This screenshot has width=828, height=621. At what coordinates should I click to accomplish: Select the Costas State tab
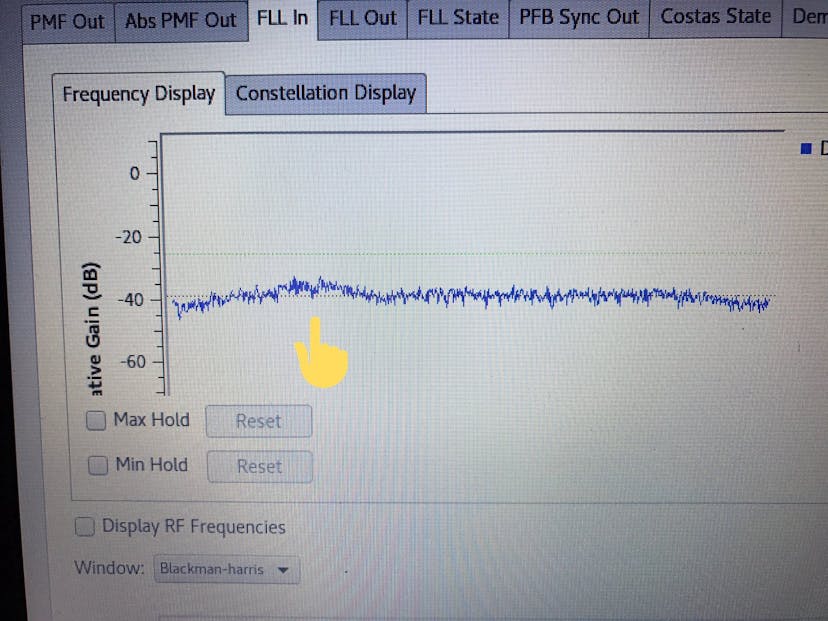(716, 17)
